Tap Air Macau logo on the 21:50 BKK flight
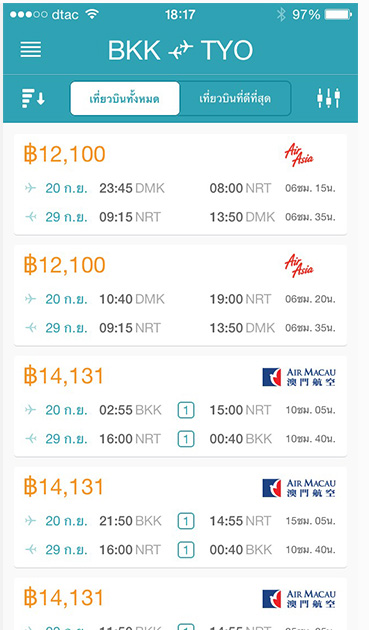Viewport: 369px width, 630px height. click(x=299, y=488)
